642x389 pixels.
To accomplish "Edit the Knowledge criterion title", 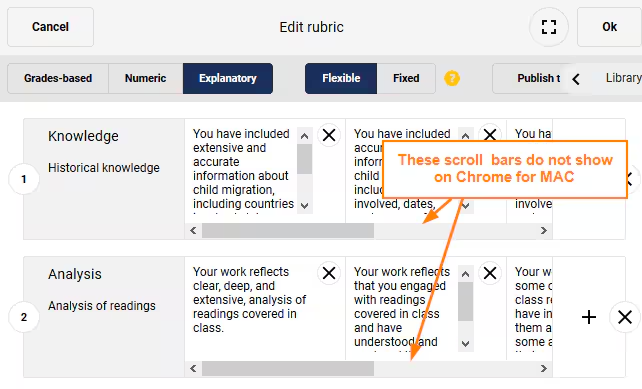I will coord(83,136).
